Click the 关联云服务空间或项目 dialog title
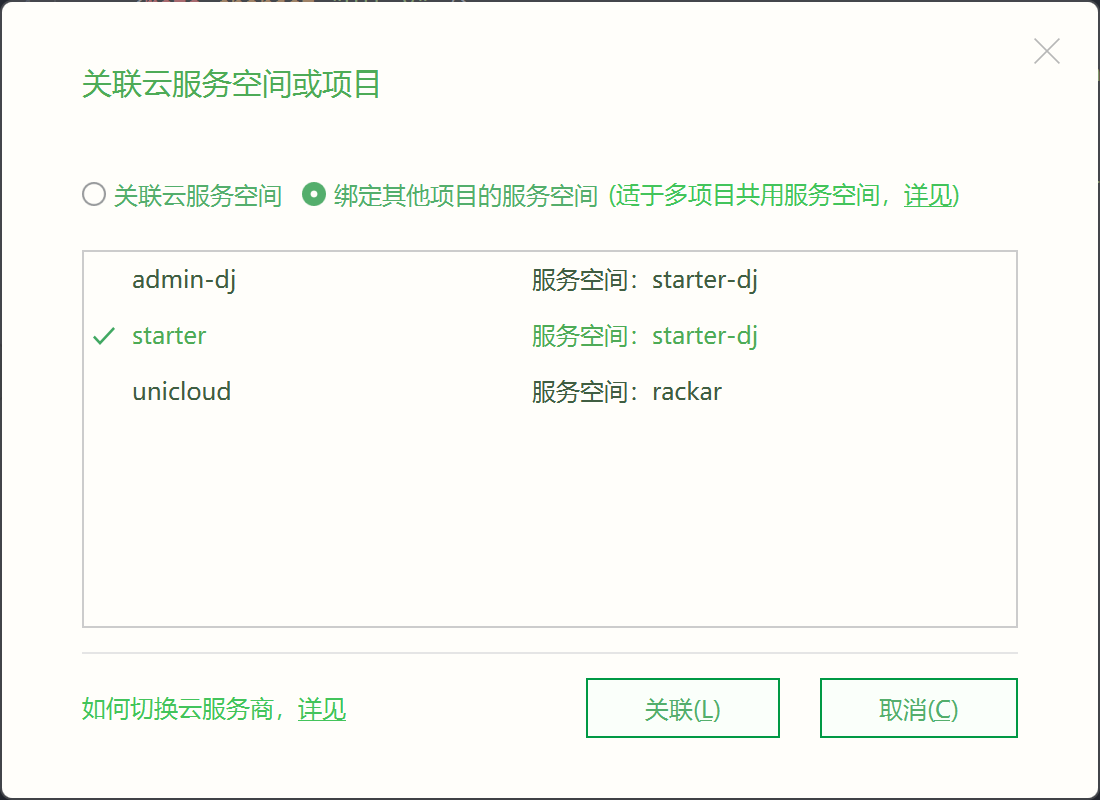Viewport: 1100px width, 800px height. pos(232,85)
